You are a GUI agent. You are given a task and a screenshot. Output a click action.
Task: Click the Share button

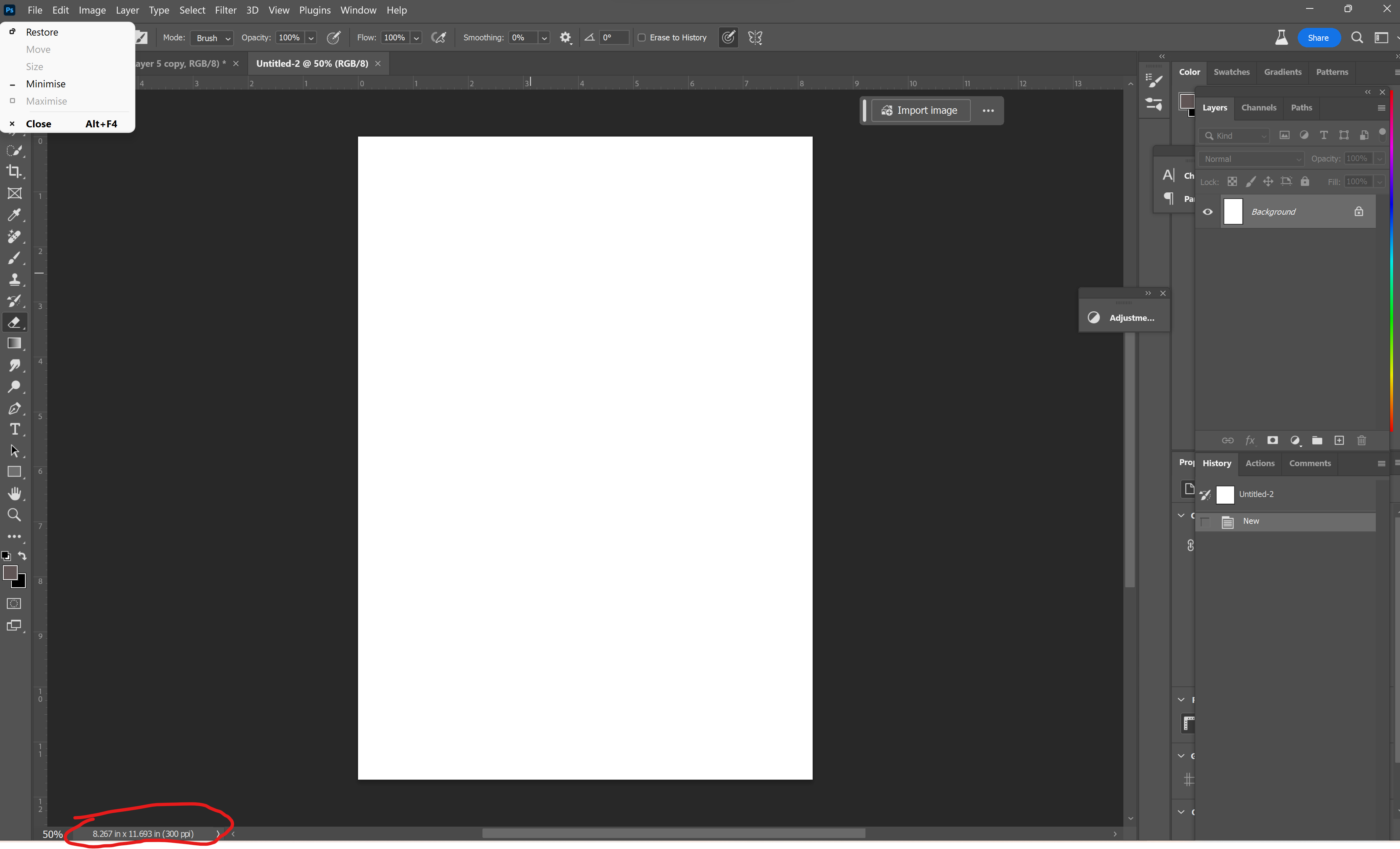tap(1318, 37)
